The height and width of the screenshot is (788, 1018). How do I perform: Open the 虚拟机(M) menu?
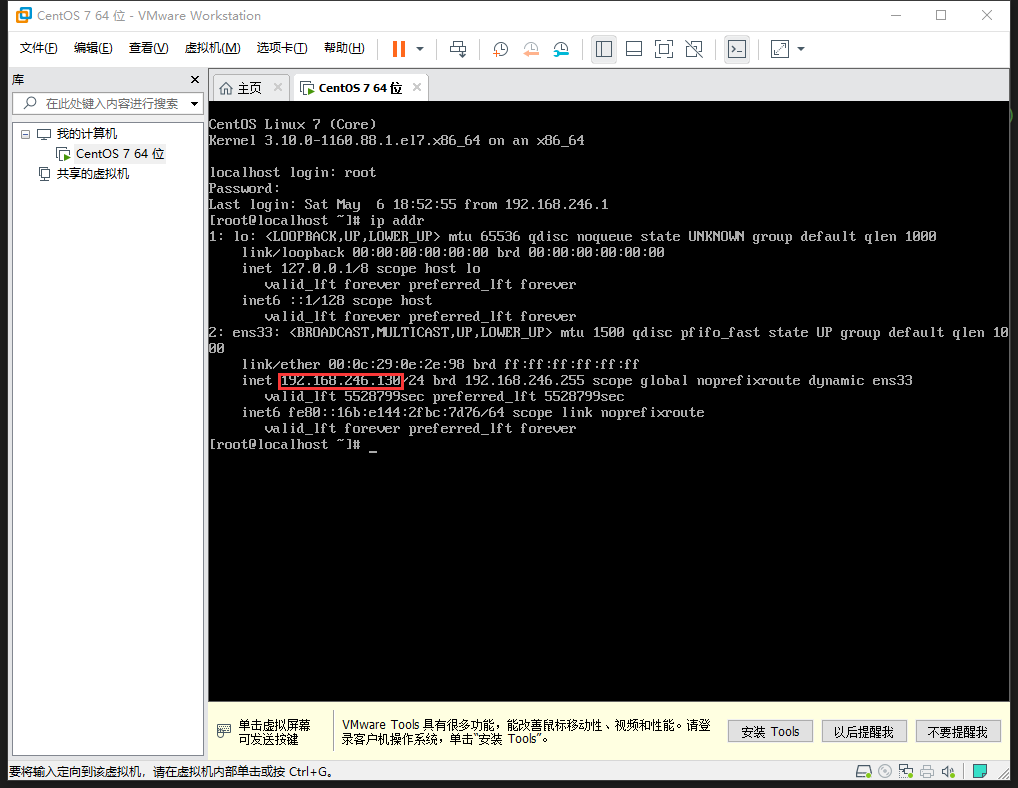click(212, 48)
